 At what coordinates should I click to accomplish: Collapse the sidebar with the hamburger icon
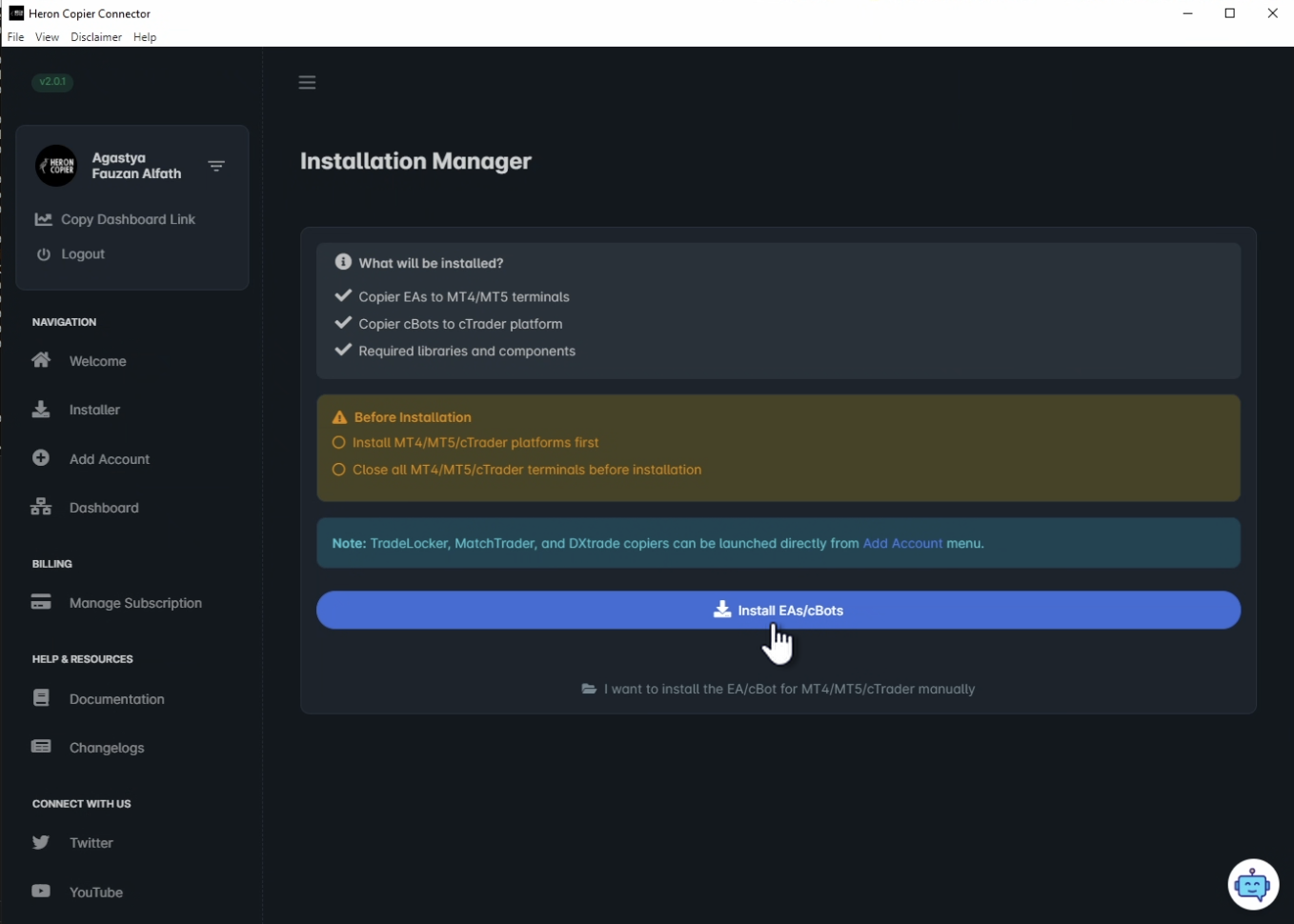pyautogui.click(x=307, y=82)
